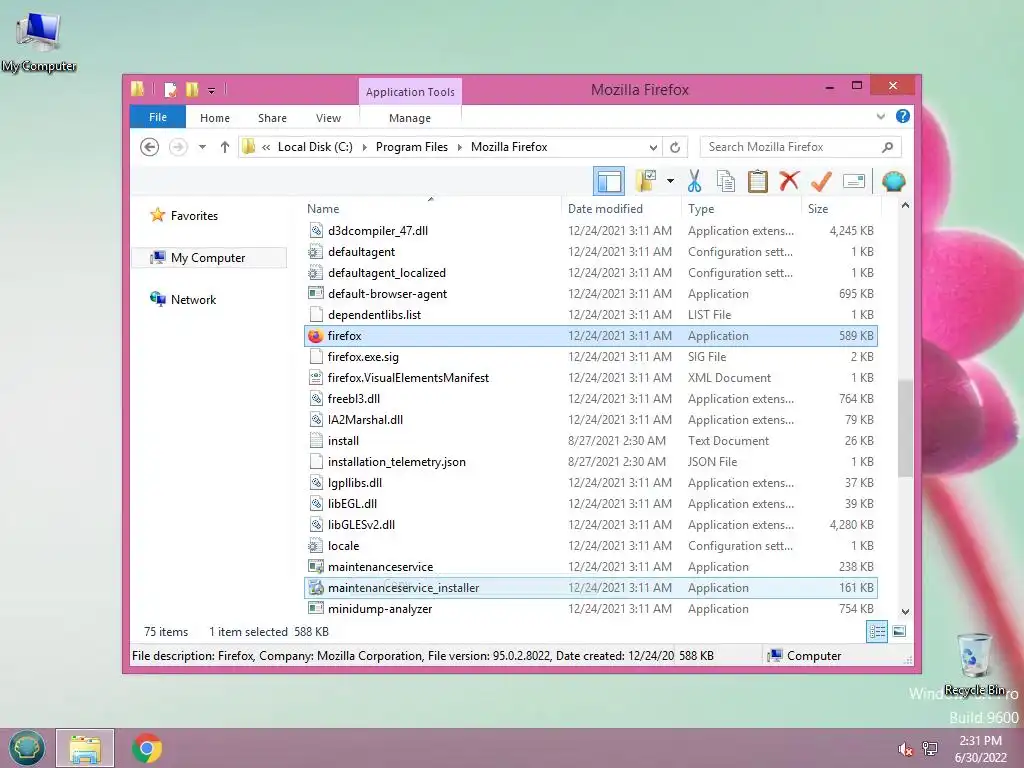
Task: Select the d3dcompiler_47.dll file
Action: point(590,231)
